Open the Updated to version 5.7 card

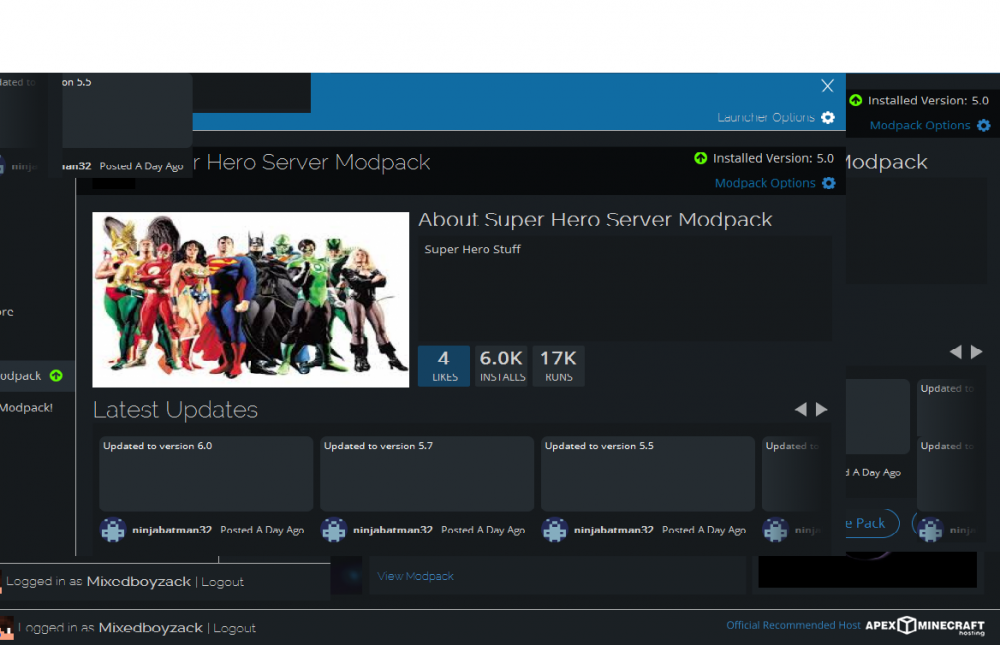(x=427, y=473)
